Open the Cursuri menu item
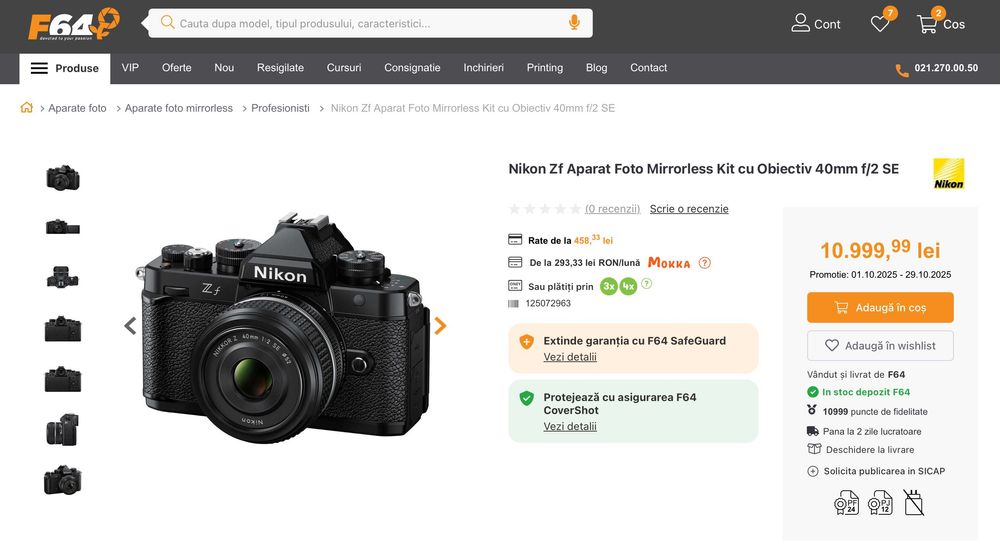The image size is (1000, 544). coord(344,68)
